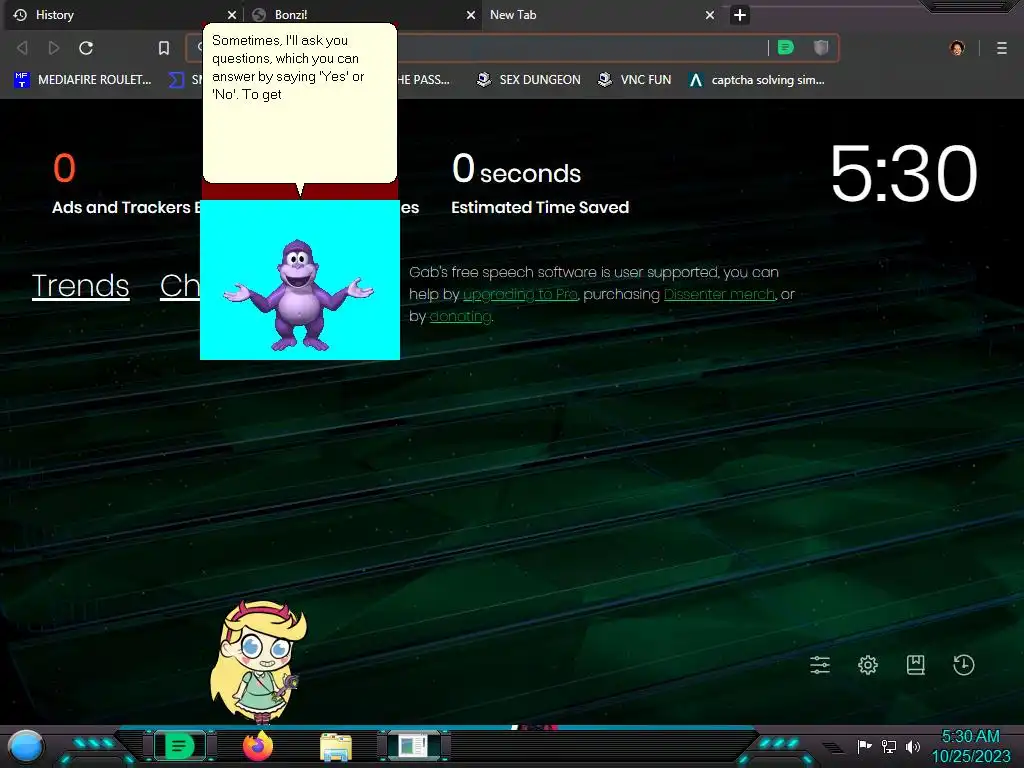1024x768 pixels.
Task: Open a new browser tab with plus button
Action: click(x=740, y=15)
